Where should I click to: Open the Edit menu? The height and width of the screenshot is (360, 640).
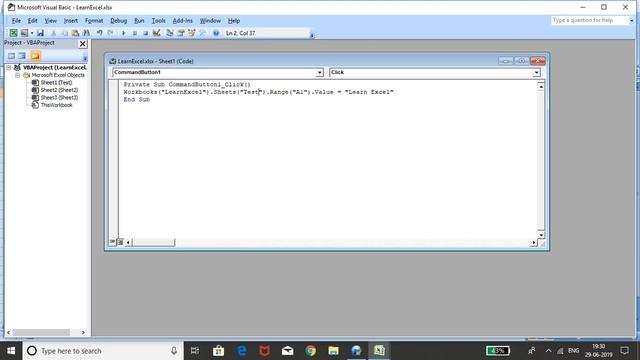[x=33, y=20]
